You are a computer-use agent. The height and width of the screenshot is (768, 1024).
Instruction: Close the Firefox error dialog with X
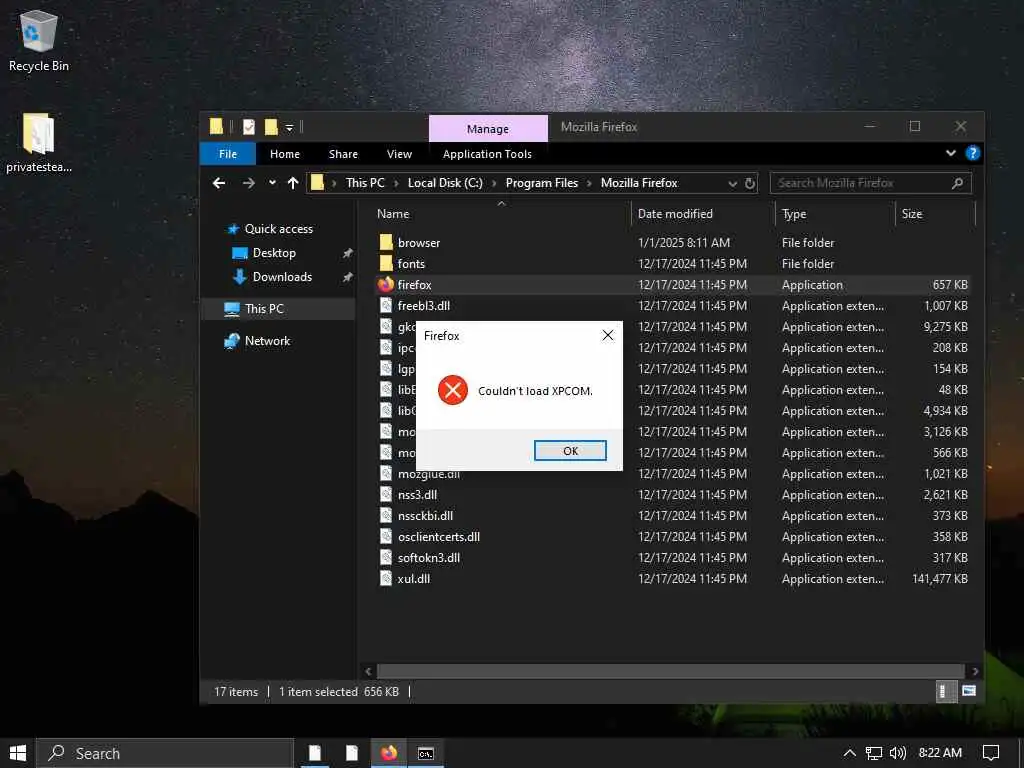pyautogui.click(x=607, y=335)
